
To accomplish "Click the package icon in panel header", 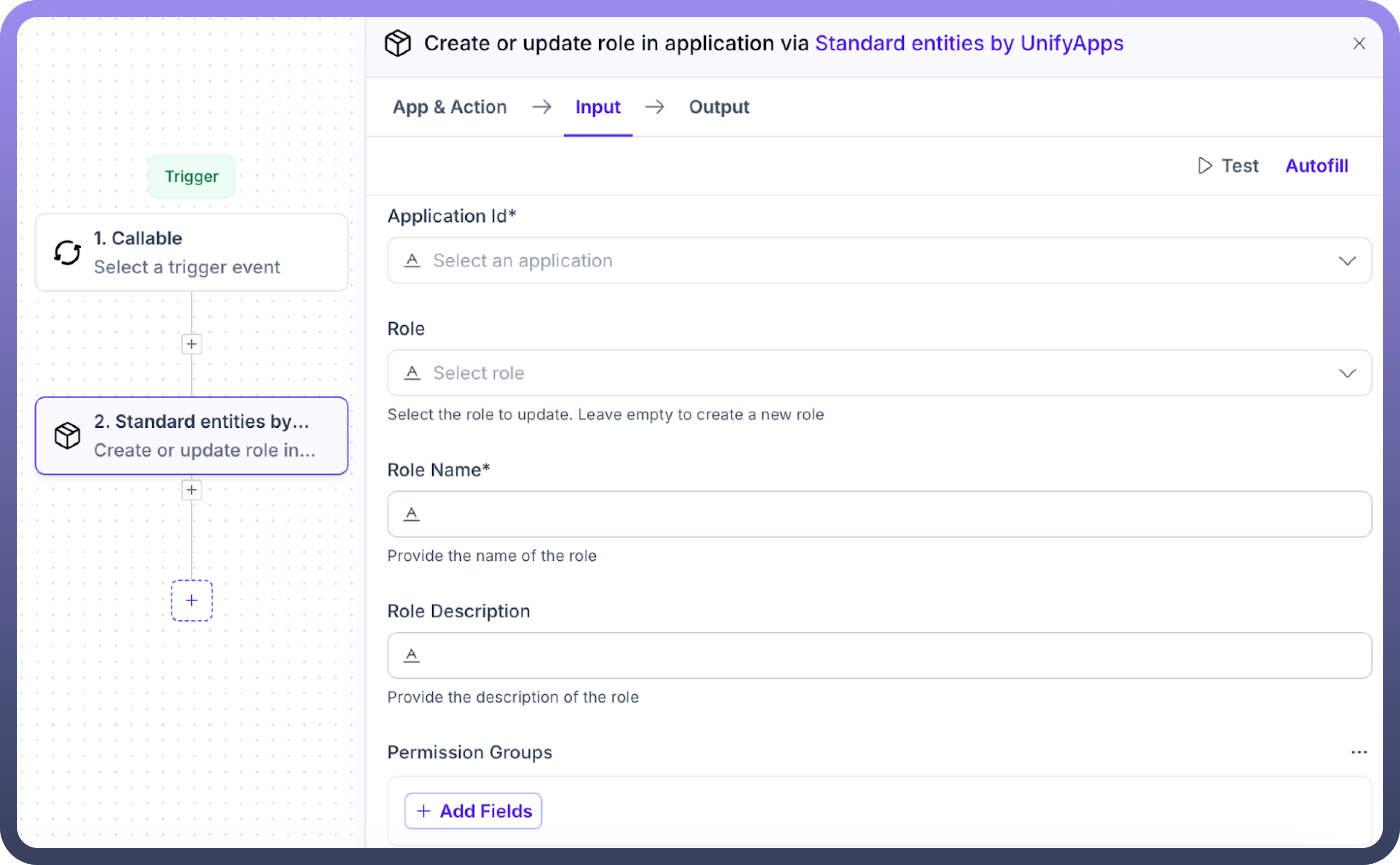I will click(x=397, y=44).
